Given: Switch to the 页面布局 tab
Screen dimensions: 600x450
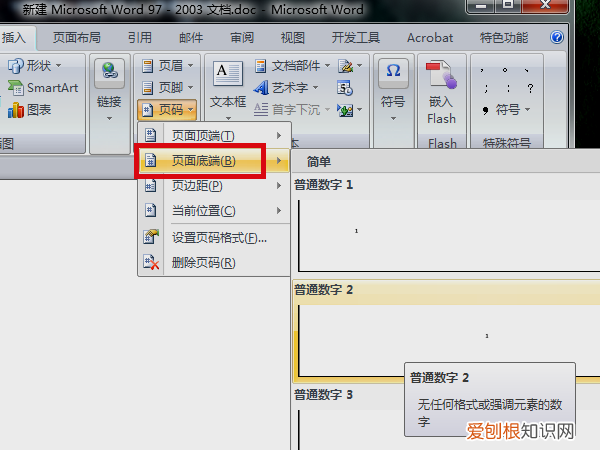Looking at the screenshot, I should click(x=77, y=38).
